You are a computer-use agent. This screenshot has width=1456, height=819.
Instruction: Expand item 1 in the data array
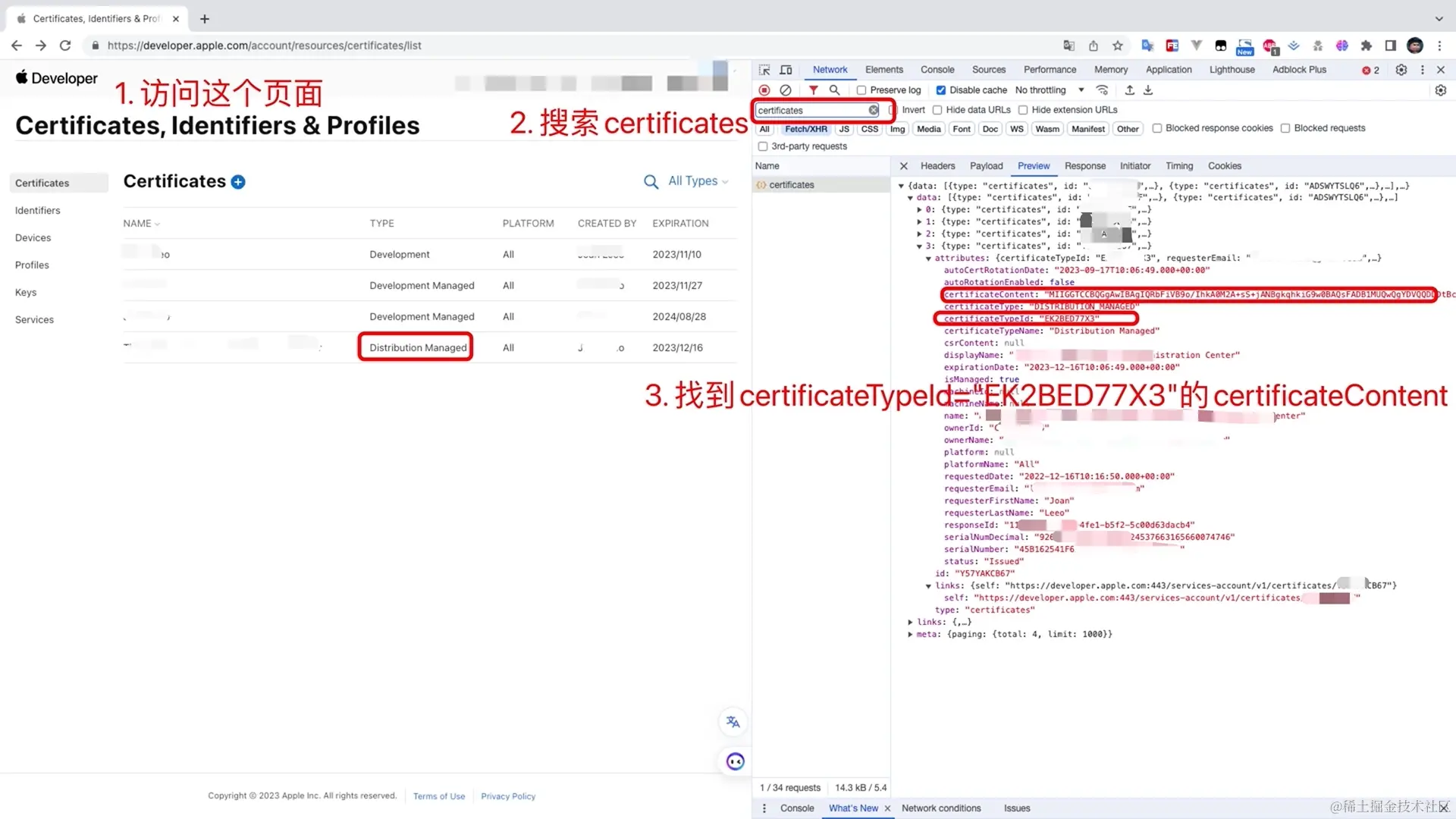[x=920, y=222]
